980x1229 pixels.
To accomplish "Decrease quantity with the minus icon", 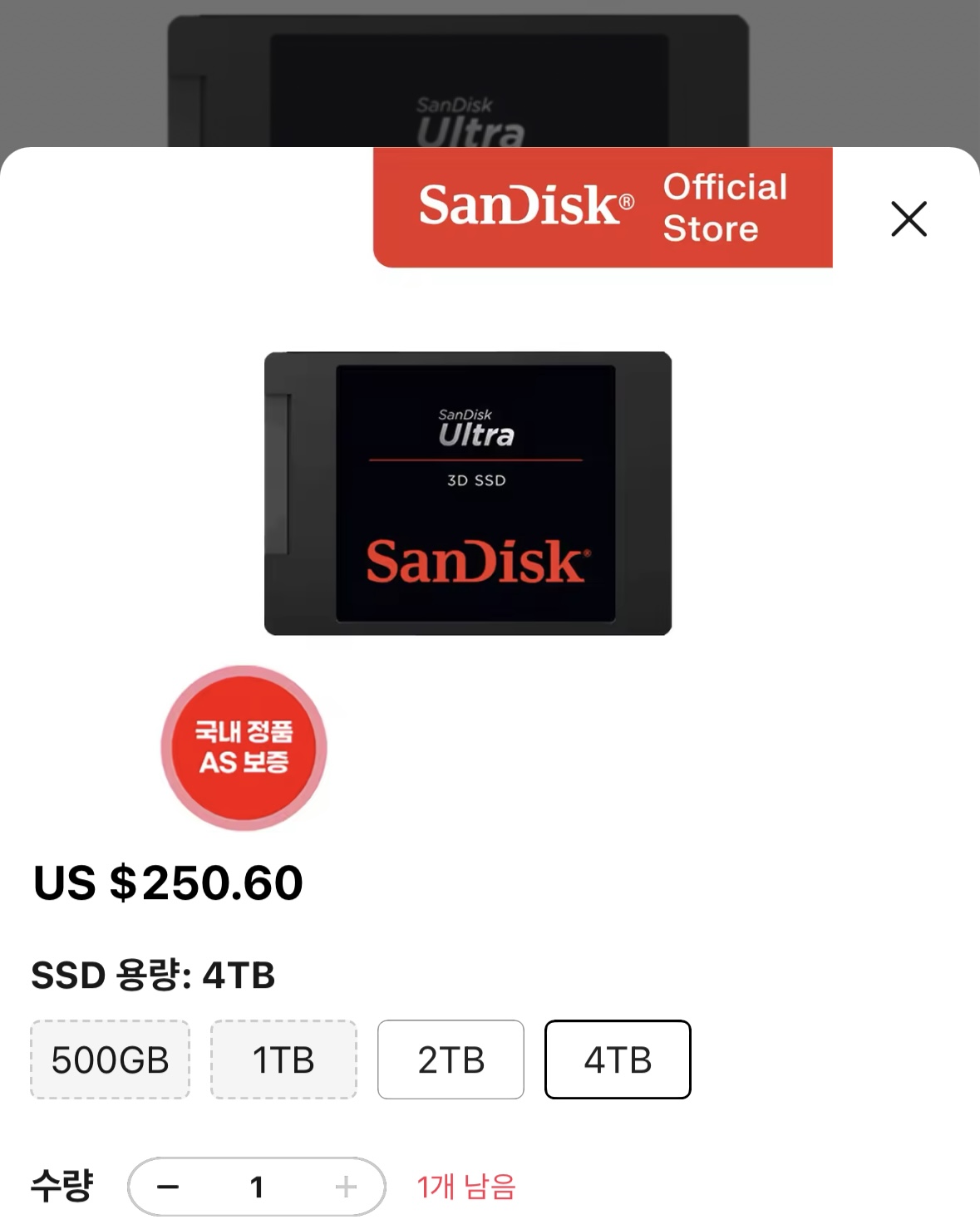I will tap(168, 1187).
